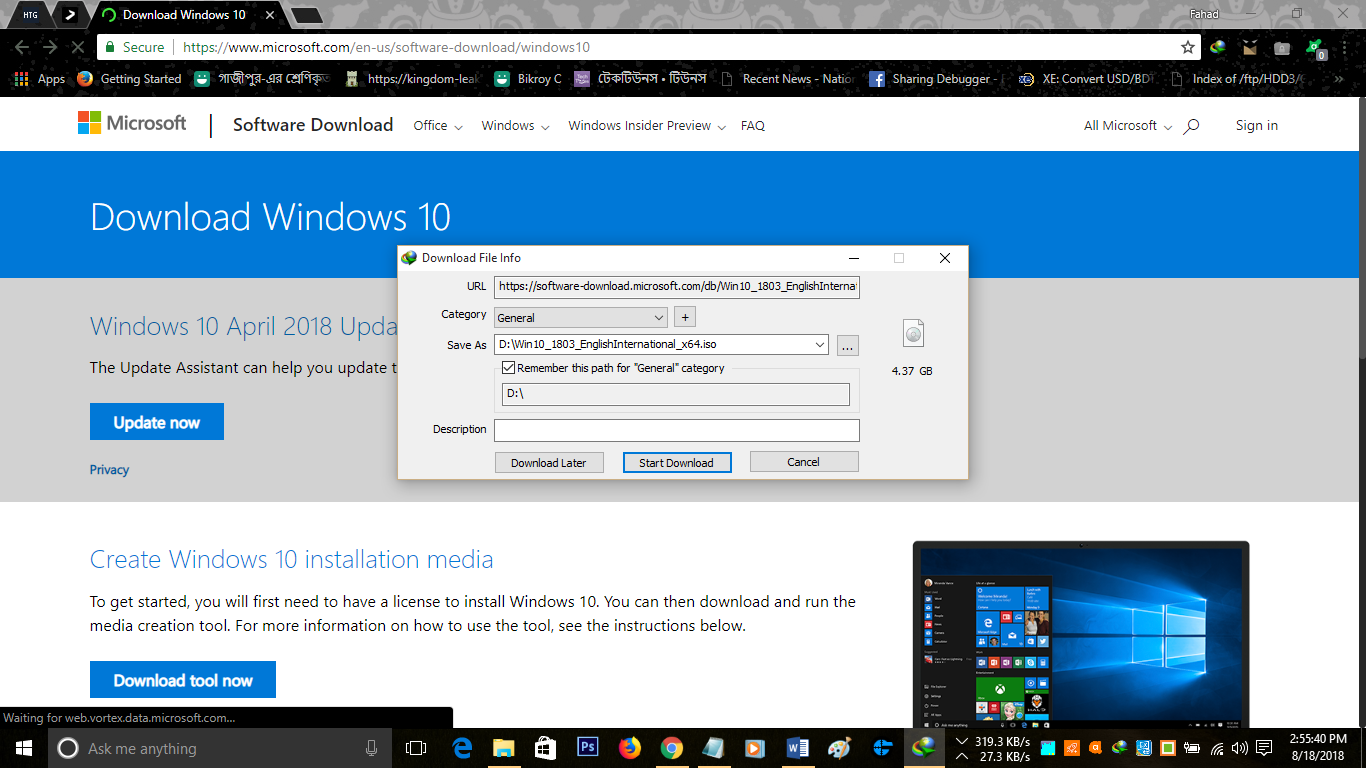Open Word from the taskbar
The height and width of the screenshot is (768, 1366).
tap(797, 747)
